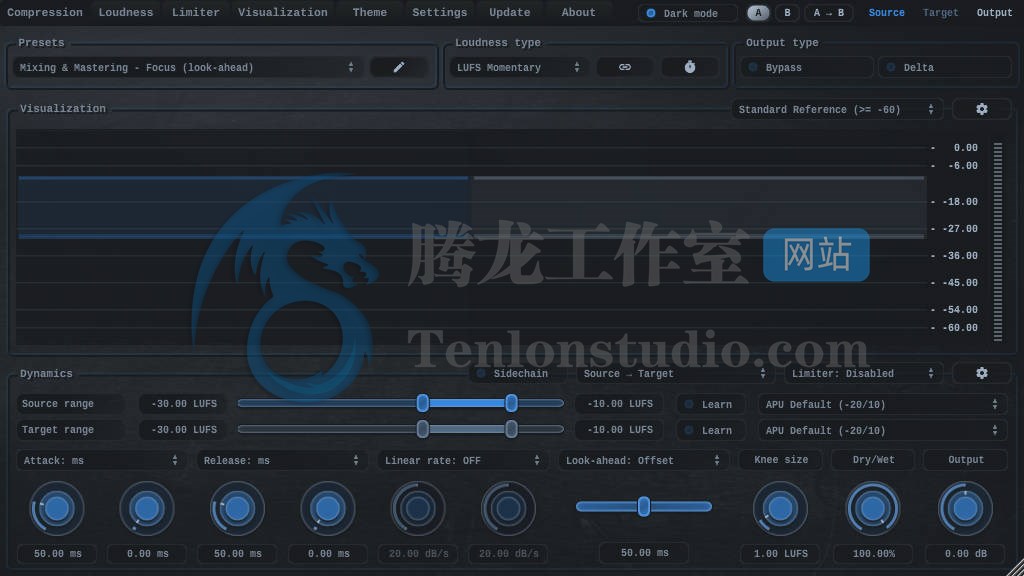The image size is (1024, 576).
Task: Click the 100.00% dry/wet value field
Action: (874, 553)
